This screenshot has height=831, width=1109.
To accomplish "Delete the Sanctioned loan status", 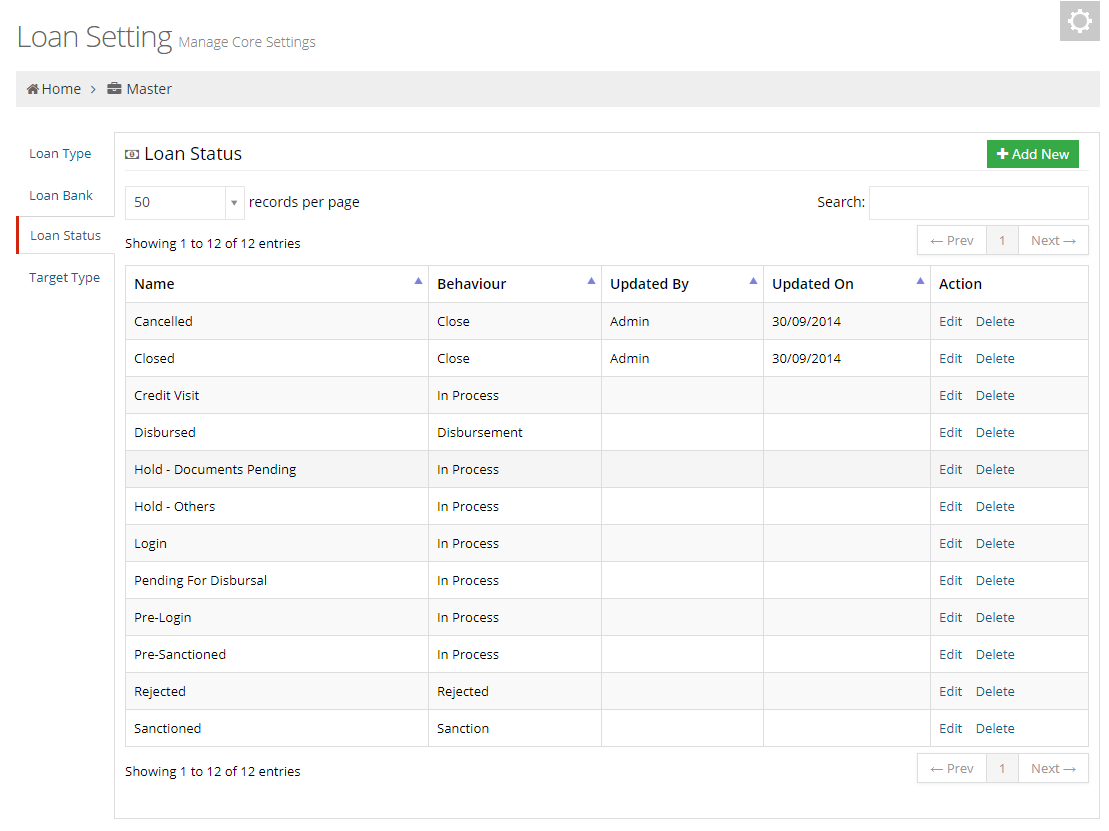I will (x=994, y=728).
